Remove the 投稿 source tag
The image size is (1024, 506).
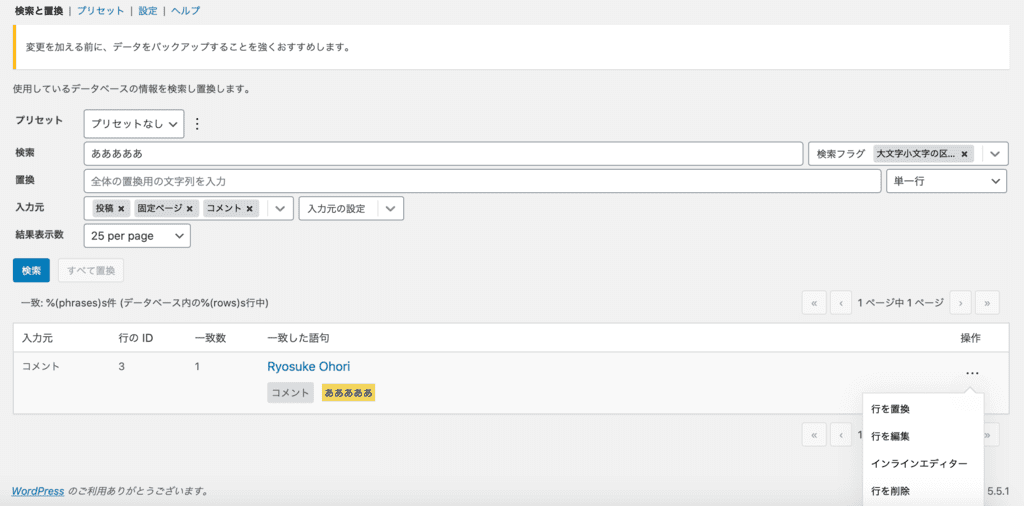[121, 209]
